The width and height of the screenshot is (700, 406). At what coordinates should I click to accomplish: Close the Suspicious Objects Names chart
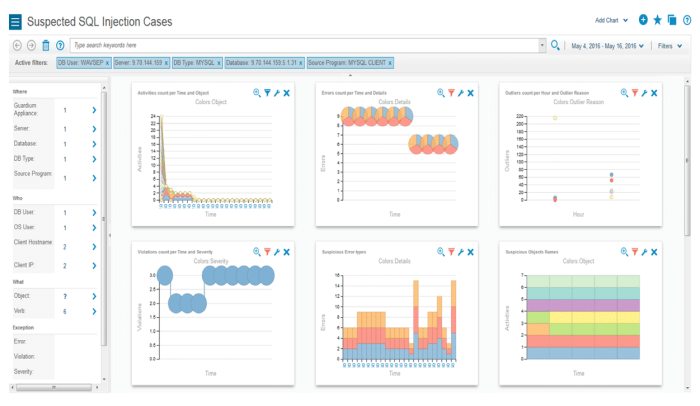click(x=654, y=252)
